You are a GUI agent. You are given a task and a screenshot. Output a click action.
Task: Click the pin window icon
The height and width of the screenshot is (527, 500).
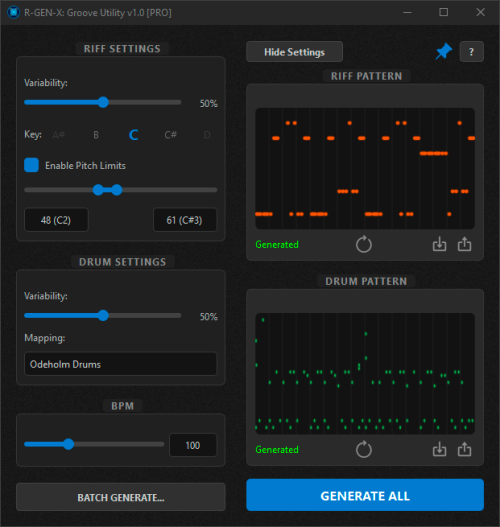click(x=444, y=51)
